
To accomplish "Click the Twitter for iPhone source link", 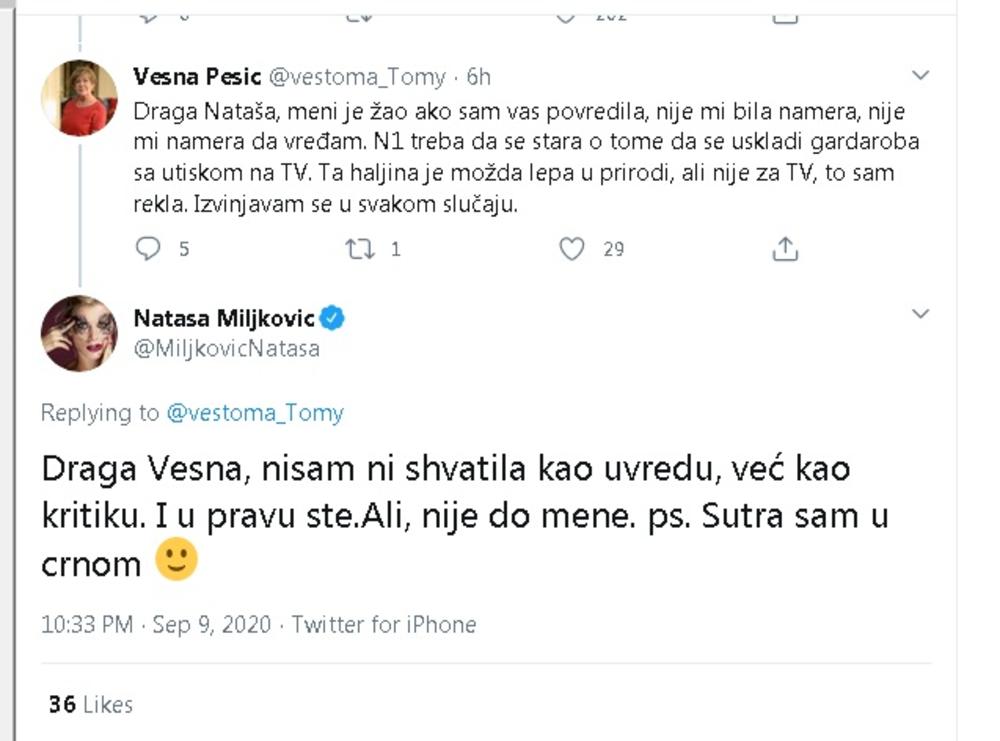I will point(384,625).
